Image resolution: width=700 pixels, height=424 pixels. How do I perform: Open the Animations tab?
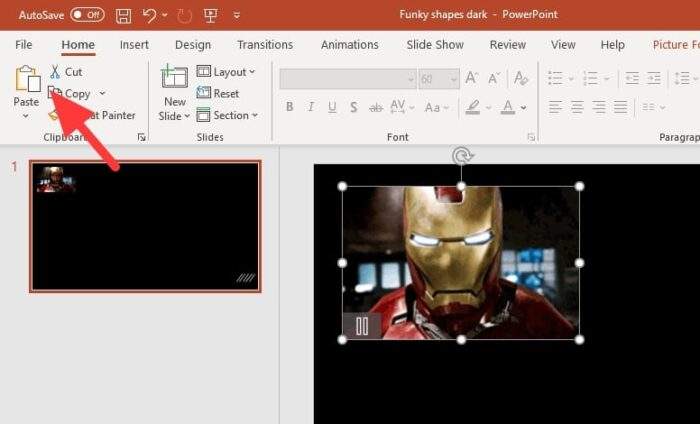pos(350,45)
